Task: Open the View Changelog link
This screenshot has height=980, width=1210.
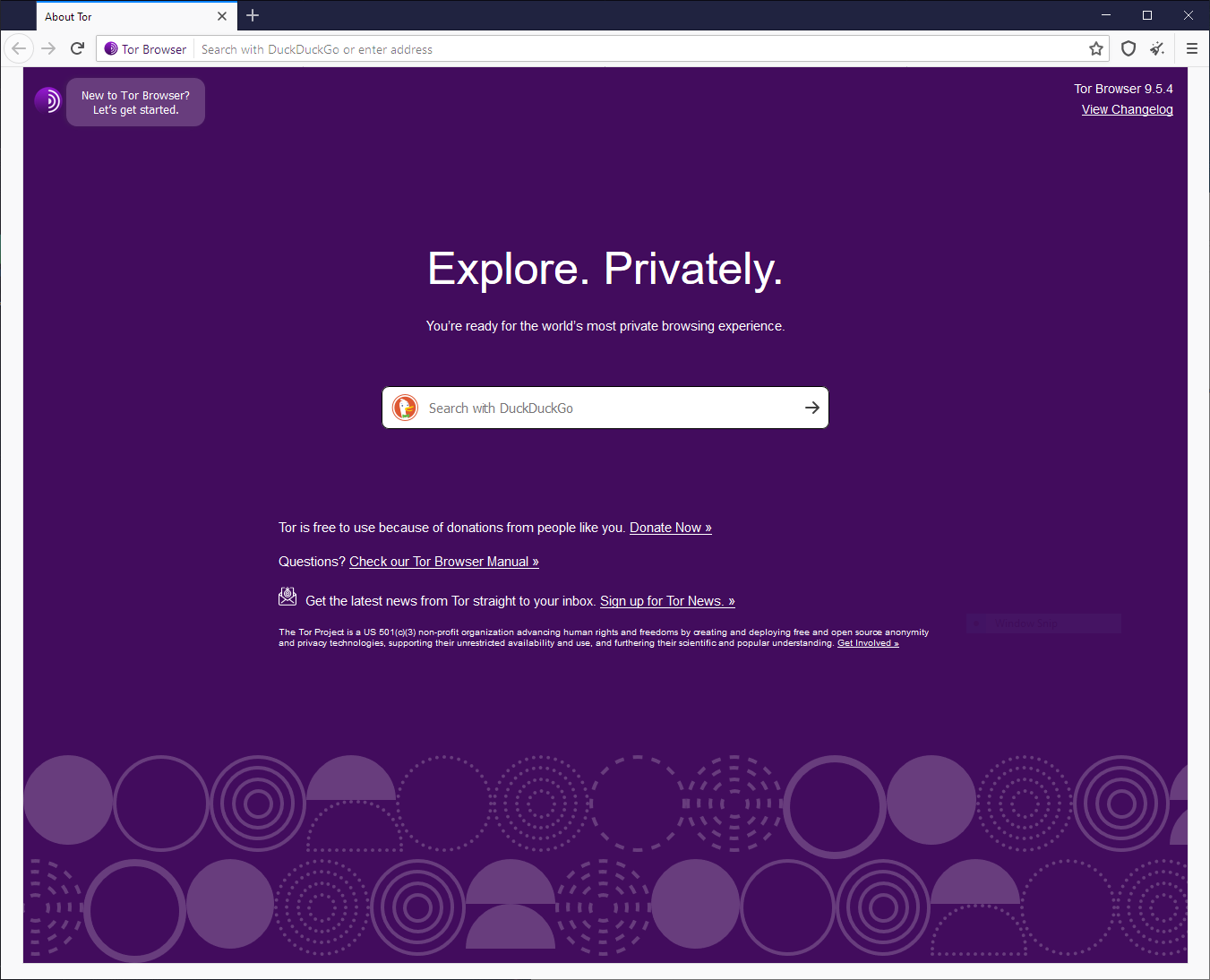Action: point(1127,109)
